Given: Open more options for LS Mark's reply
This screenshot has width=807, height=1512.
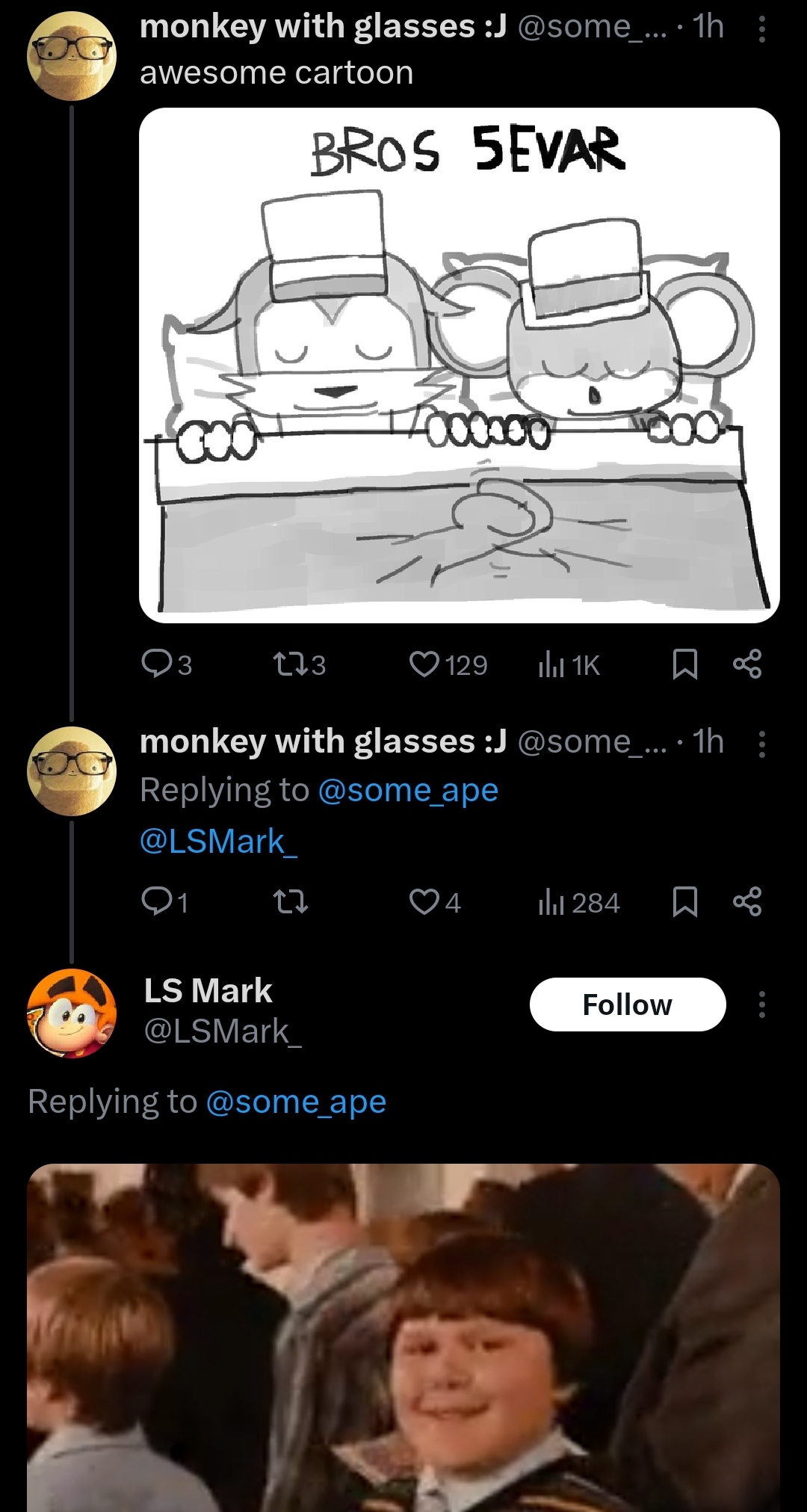Looking at the screenshot, I should [761, 1005].
